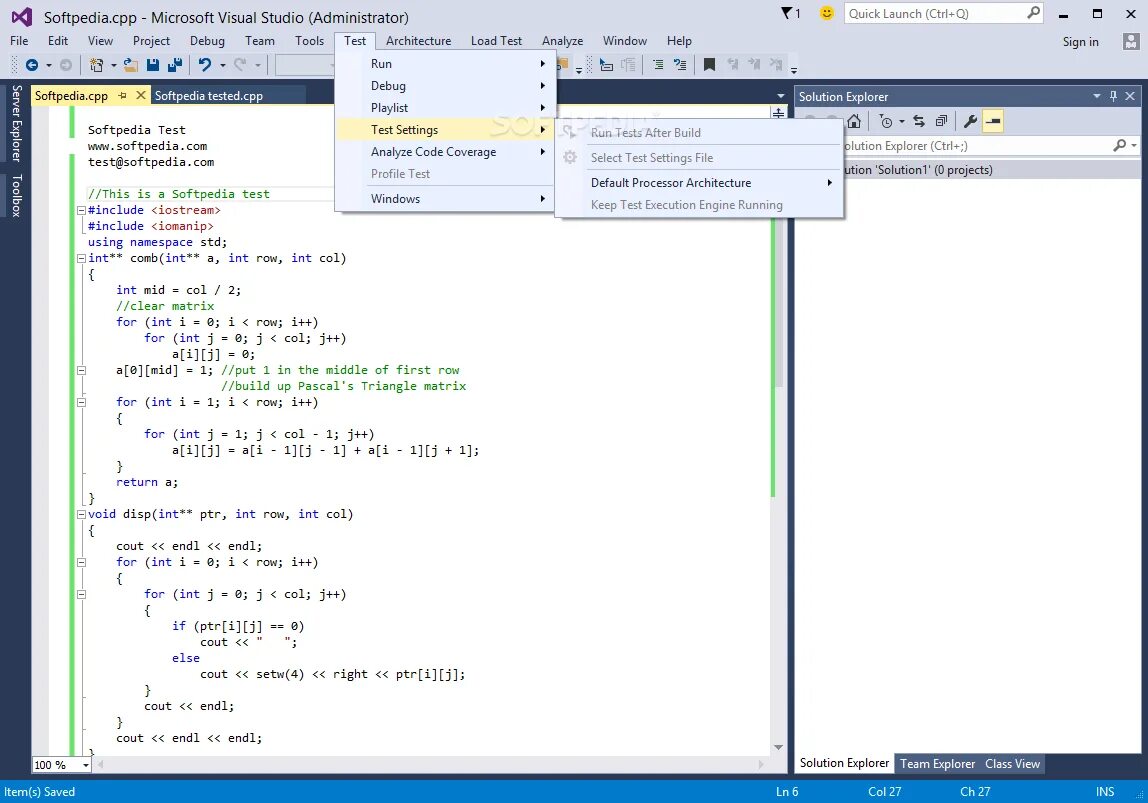This screenshot has height=803, width=1148.
Task: Open Default Processor Architecture submenu
Action: pyautogui.click(x=698, y=183)
